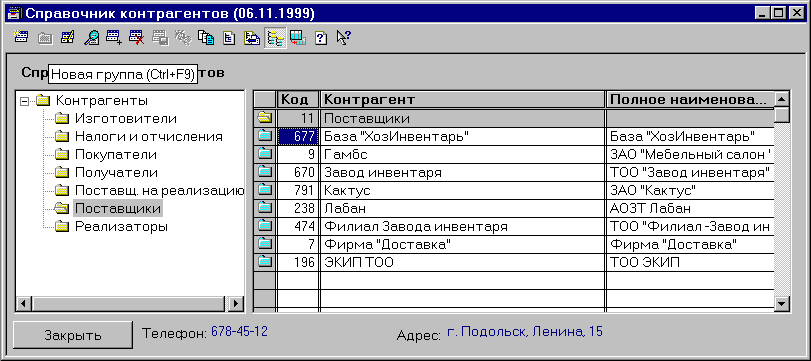
Task: Click the full name cell ТОО ЭКИП
Action: [x=690, y=262]
